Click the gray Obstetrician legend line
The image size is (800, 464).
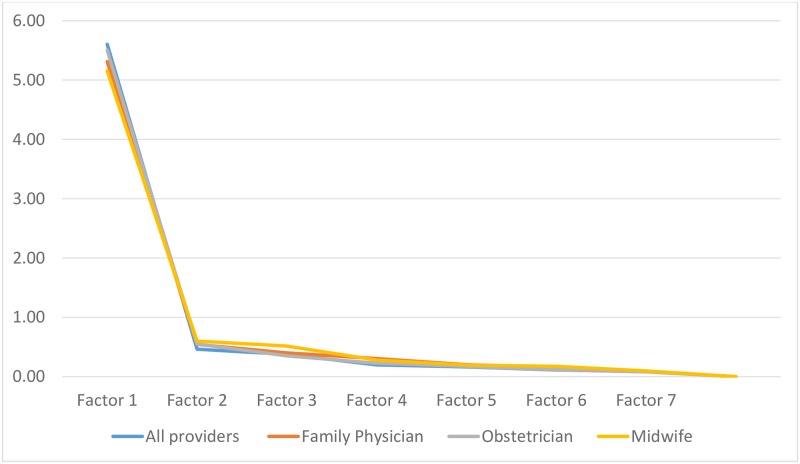click(464, 436)
